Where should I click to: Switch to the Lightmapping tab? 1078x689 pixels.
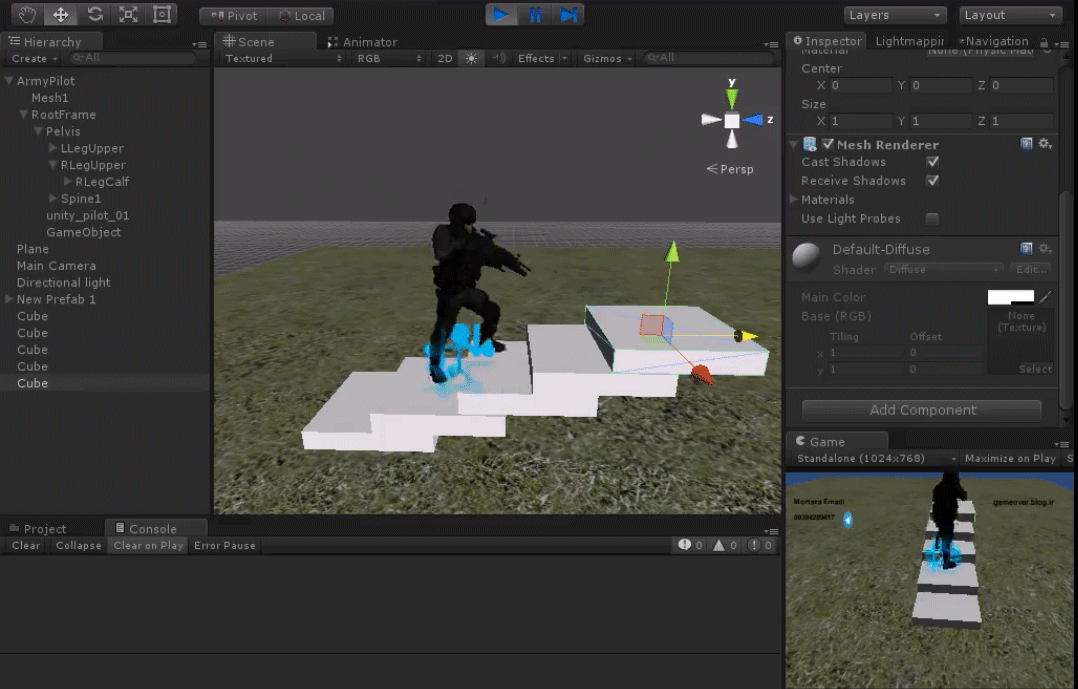pyautogui.click(x=908, y=41)
